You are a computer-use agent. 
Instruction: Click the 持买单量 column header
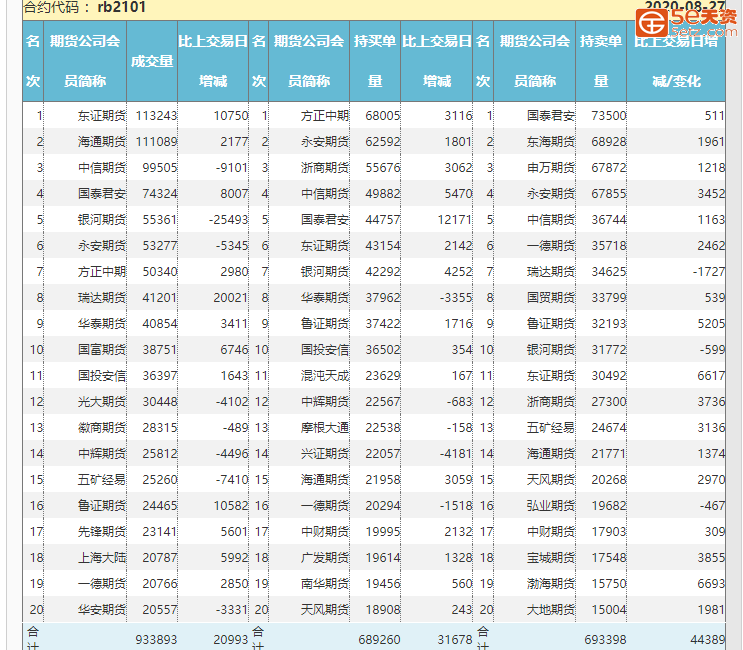pos(375,61)
